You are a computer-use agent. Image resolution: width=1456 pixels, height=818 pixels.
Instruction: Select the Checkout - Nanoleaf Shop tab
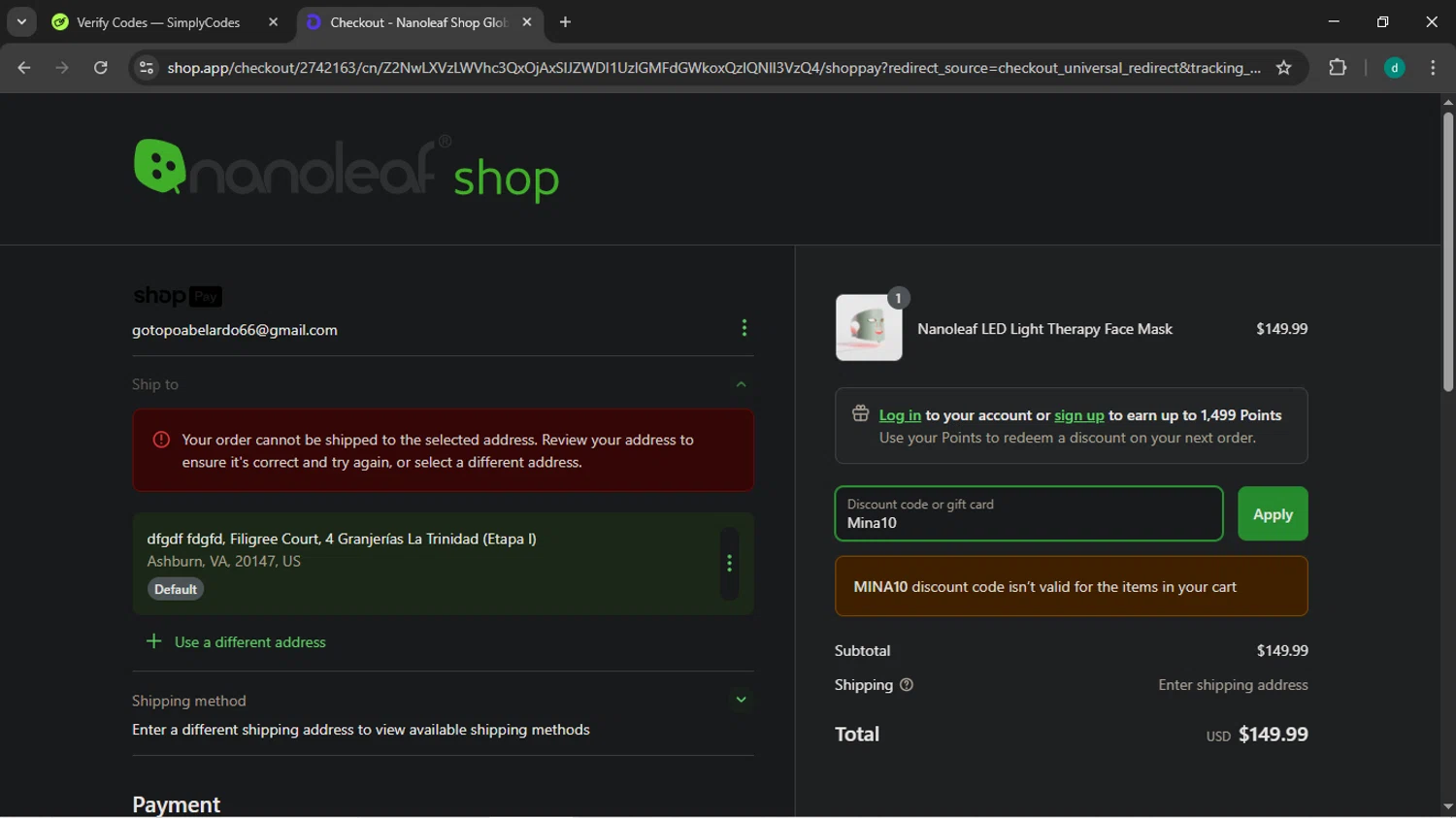click(417, 21)
